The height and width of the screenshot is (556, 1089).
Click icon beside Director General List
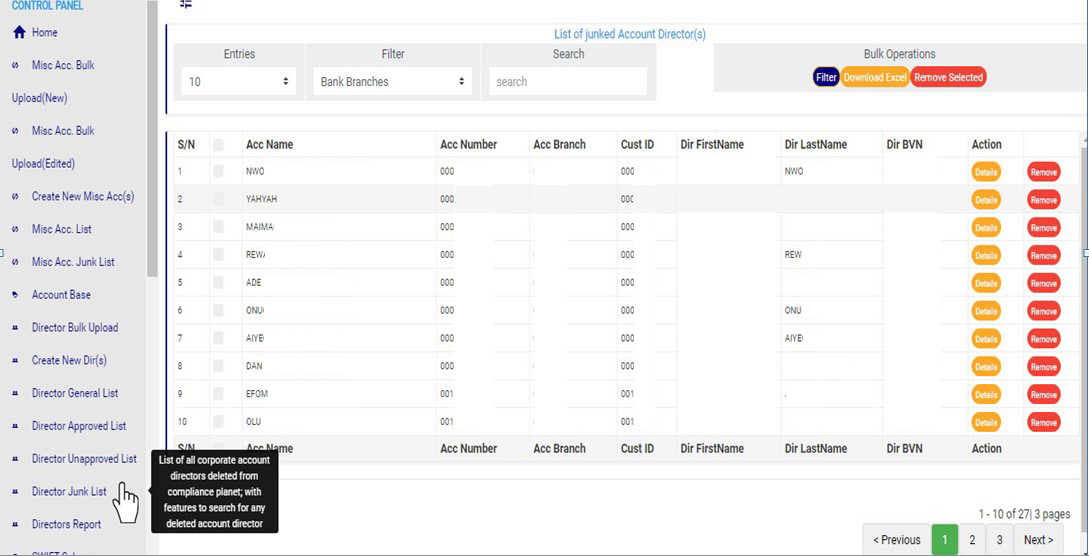tap(15, 394)
